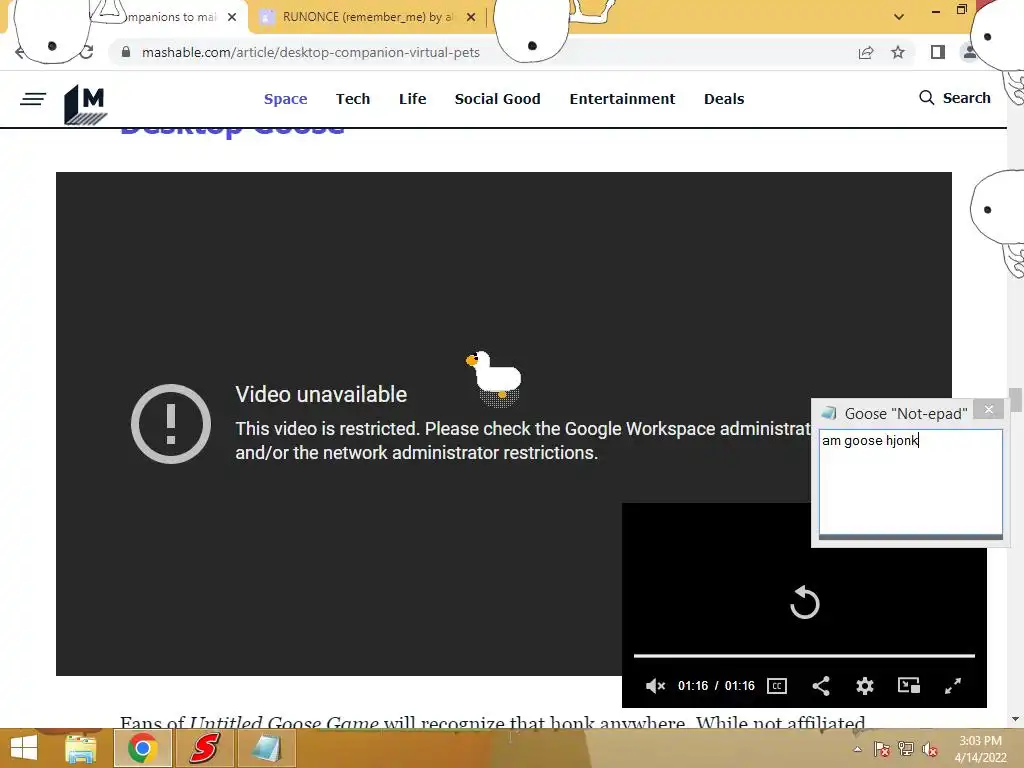Click the video unavailable warning icon
The image size is (1024, 768).
tap(171, 424)
